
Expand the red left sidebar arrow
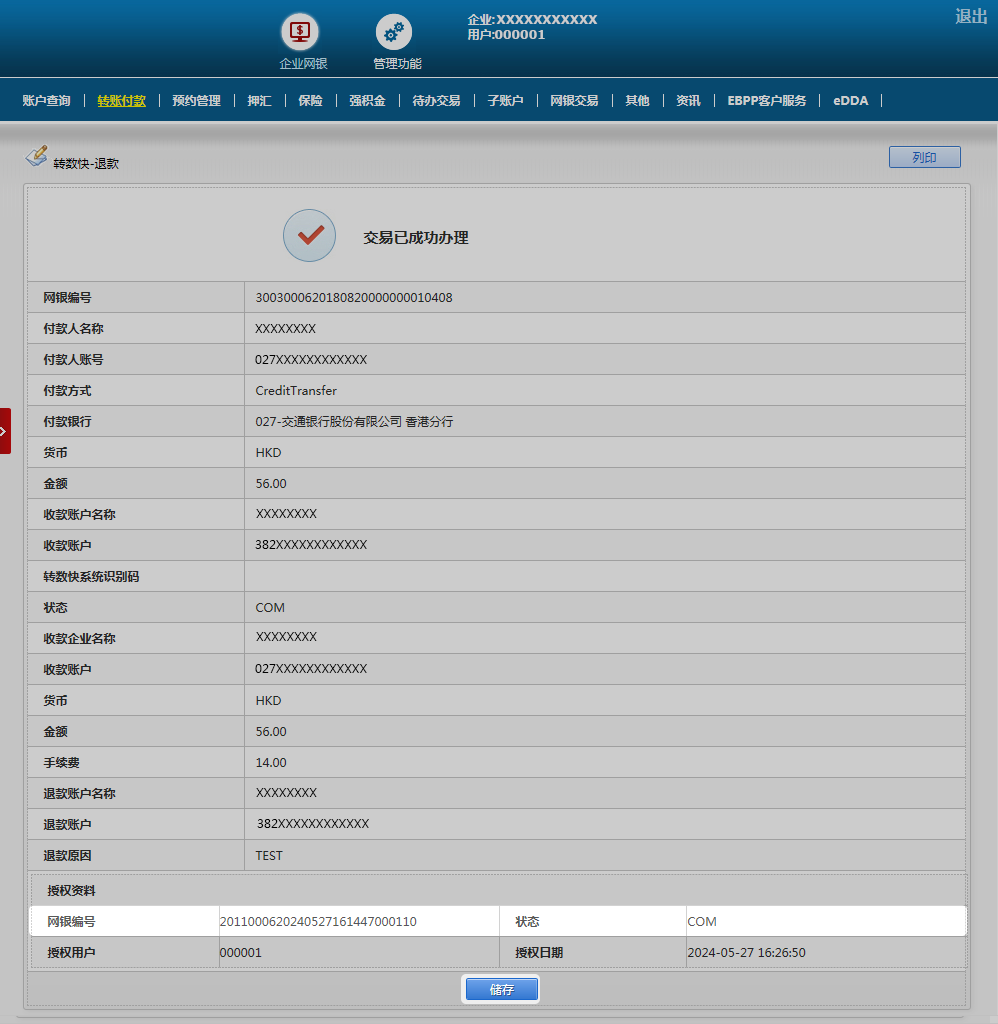[x=5, y=431]
